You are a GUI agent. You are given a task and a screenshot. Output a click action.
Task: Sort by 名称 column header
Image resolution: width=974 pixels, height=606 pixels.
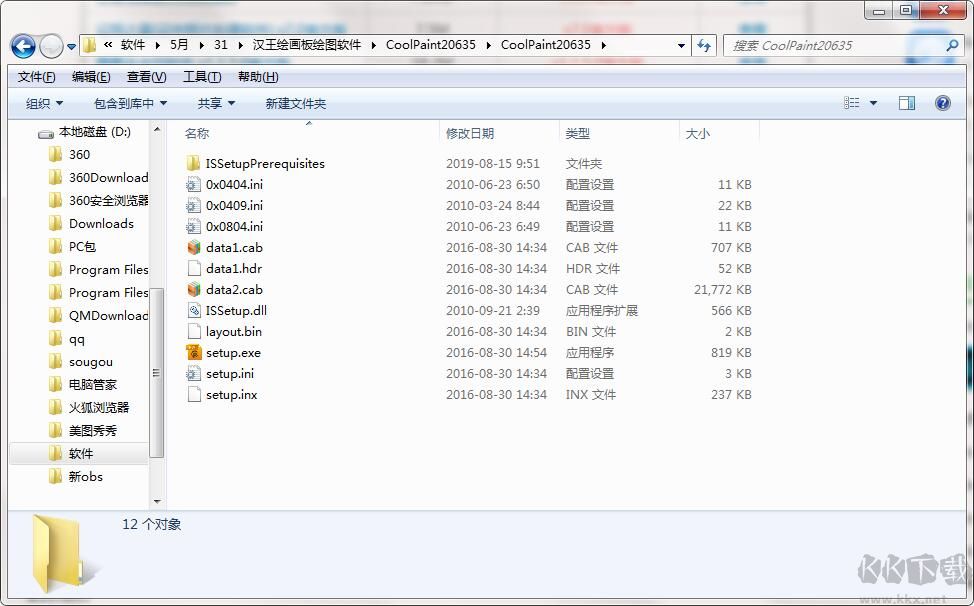tap(197, 133)
